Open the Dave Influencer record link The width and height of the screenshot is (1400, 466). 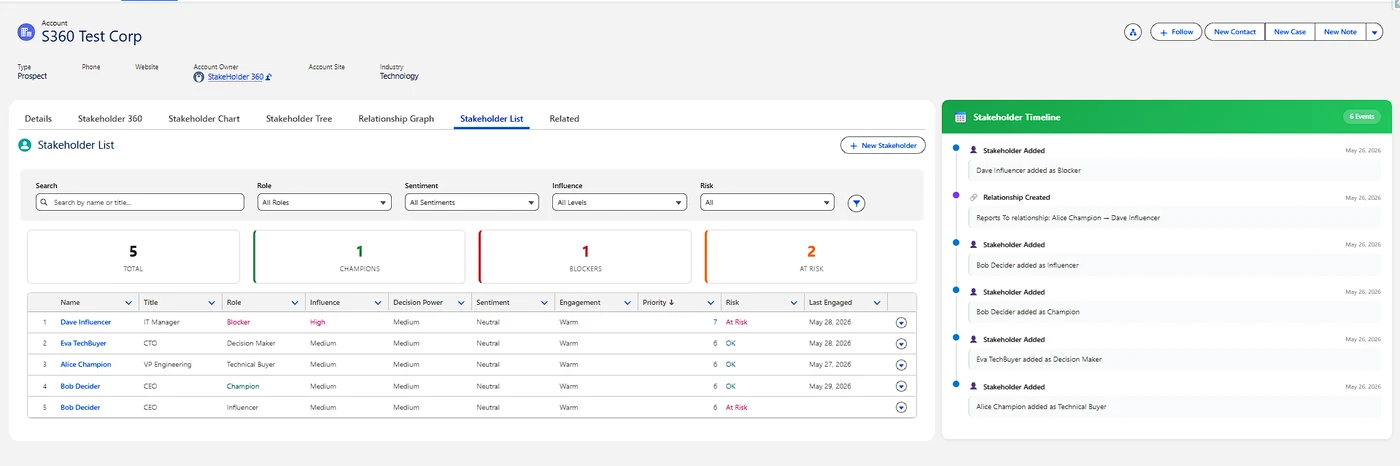pos(86,322)
